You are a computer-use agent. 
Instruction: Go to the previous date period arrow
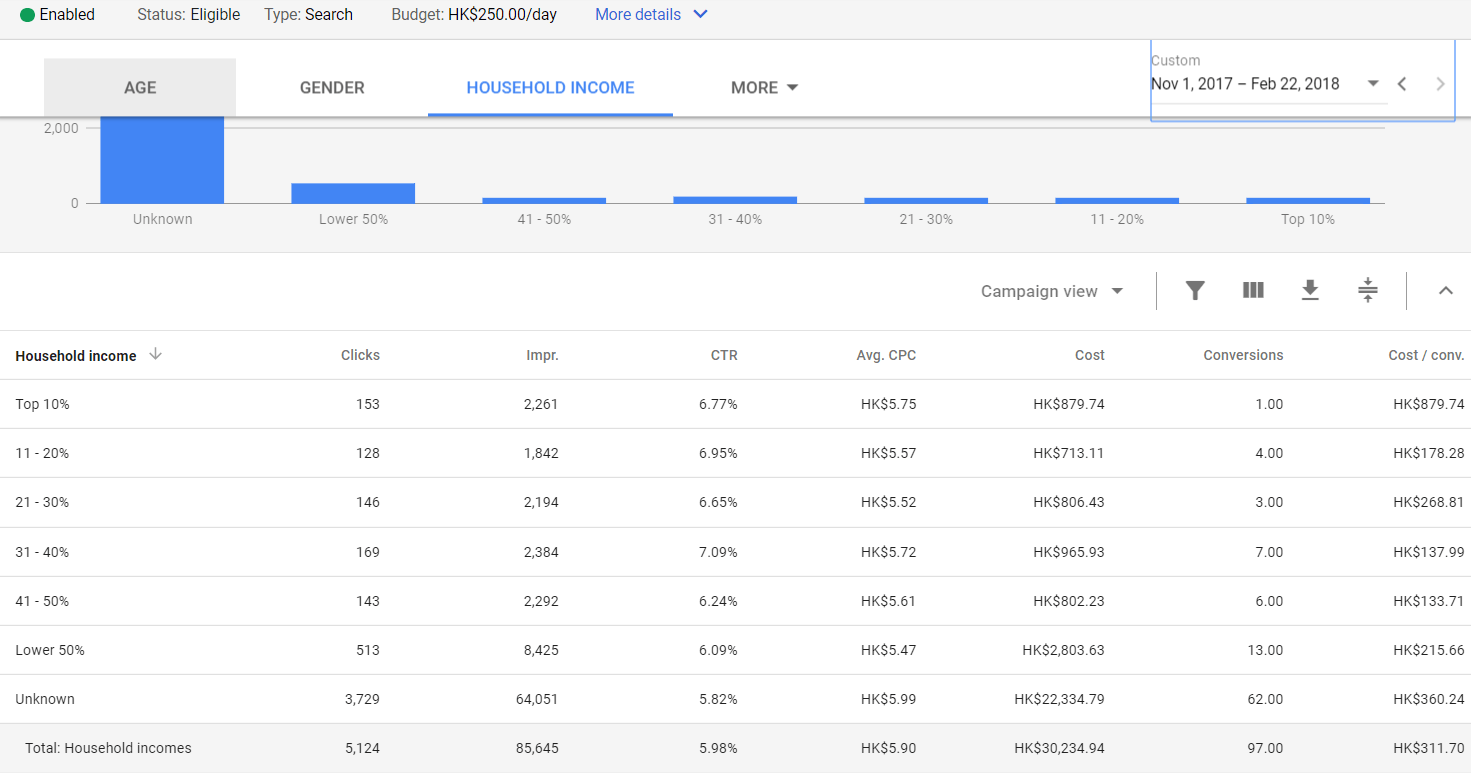click(x=1402, y=84)
